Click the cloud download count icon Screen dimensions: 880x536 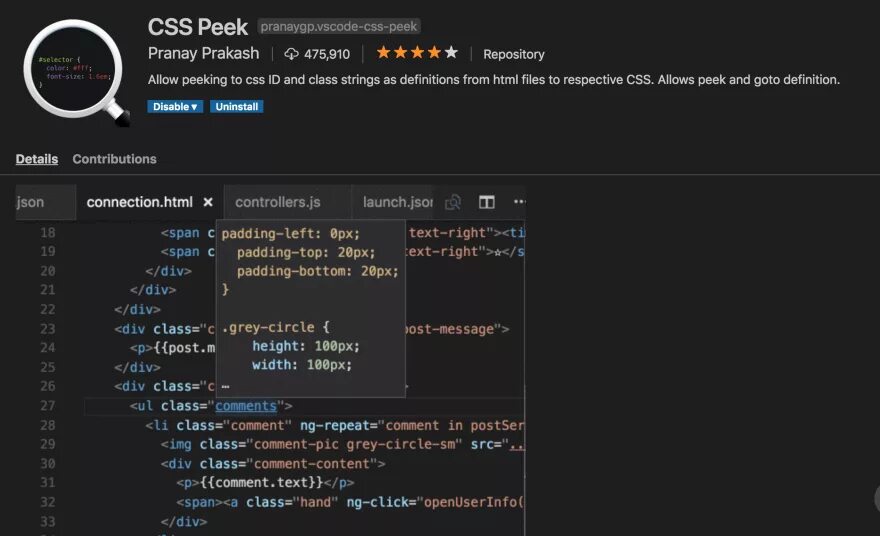click(x=291, y=54)
